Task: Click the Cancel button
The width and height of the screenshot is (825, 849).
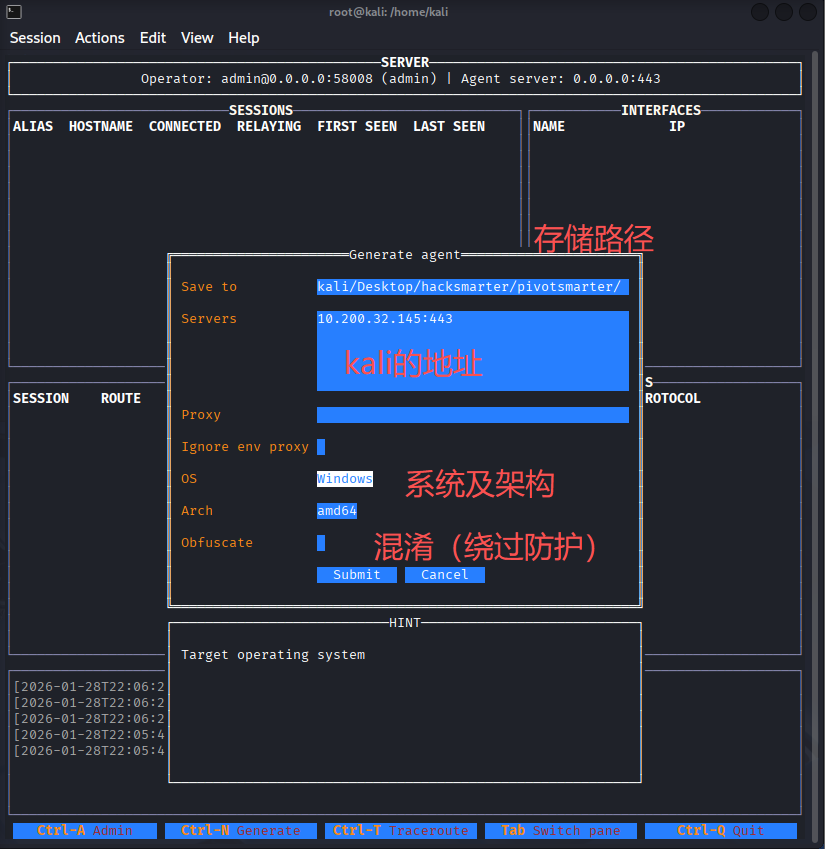Action: pyautogui.click(x=444, y=575)
